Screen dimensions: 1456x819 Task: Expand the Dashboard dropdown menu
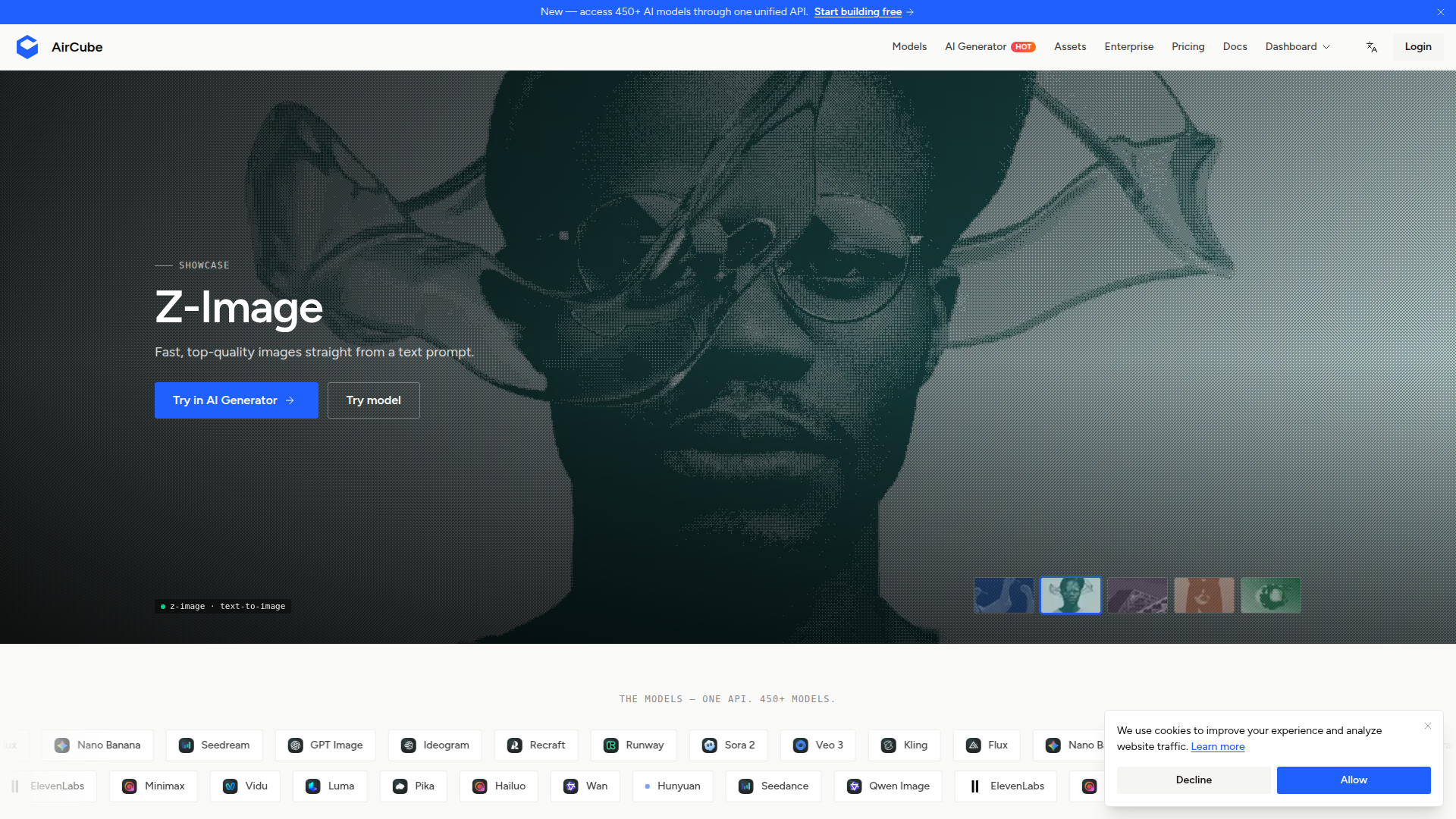point(1298,47)
